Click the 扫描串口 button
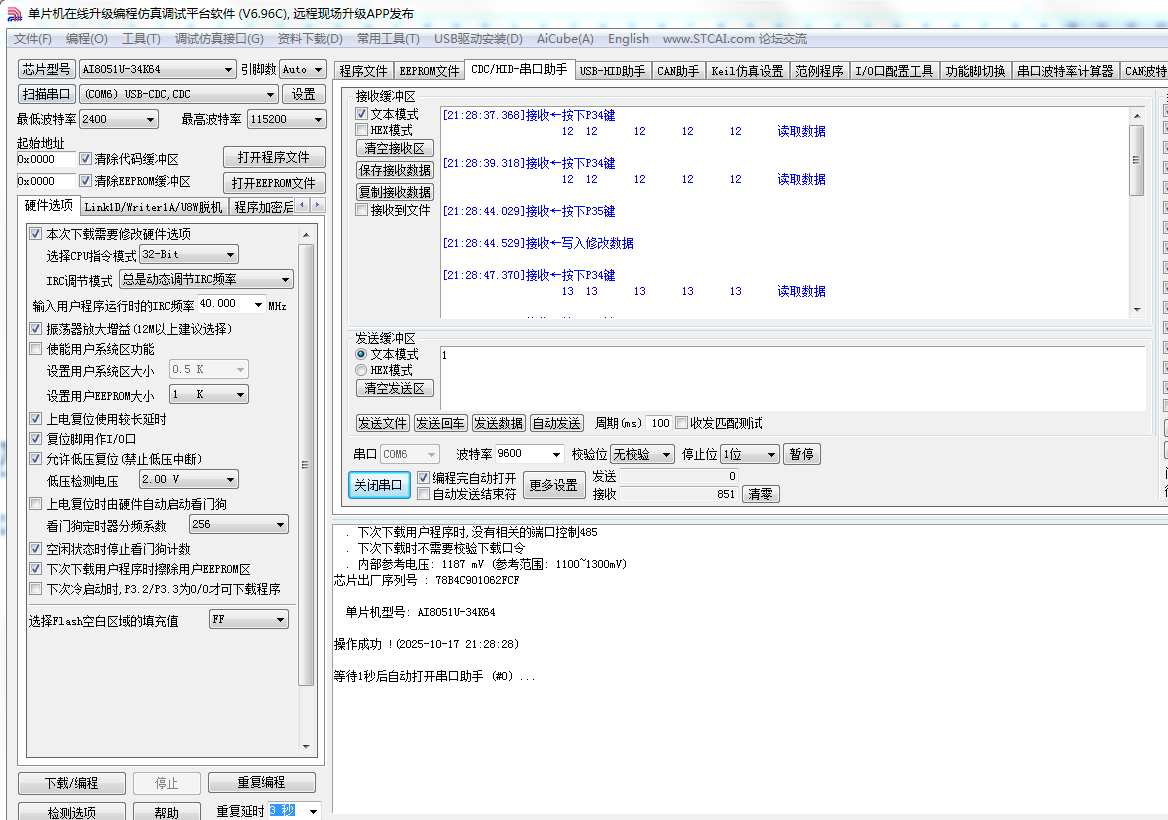1168x820 pixels. coord(45,93)
